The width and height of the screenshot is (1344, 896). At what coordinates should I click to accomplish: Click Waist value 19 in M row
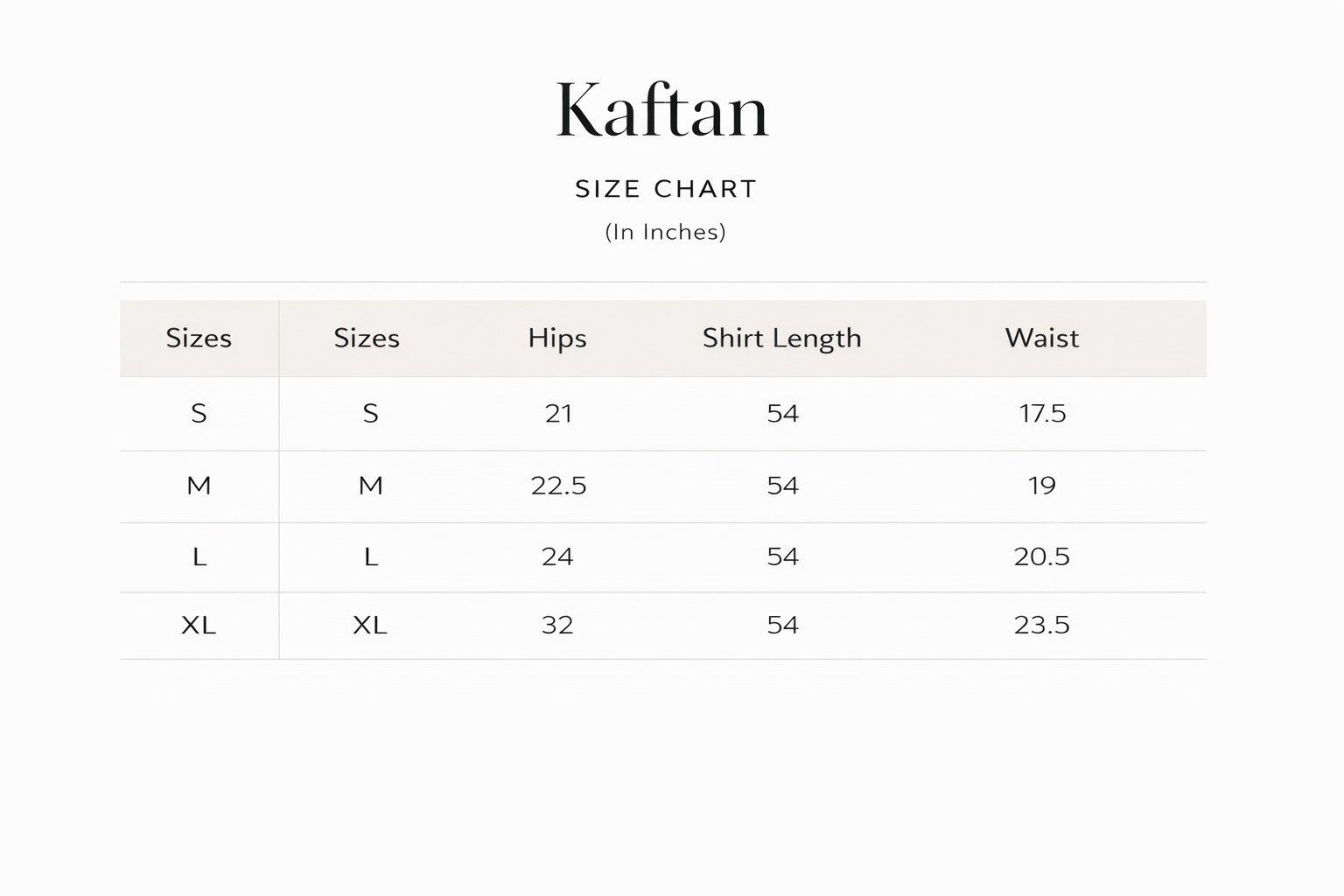pos(1041,486)
